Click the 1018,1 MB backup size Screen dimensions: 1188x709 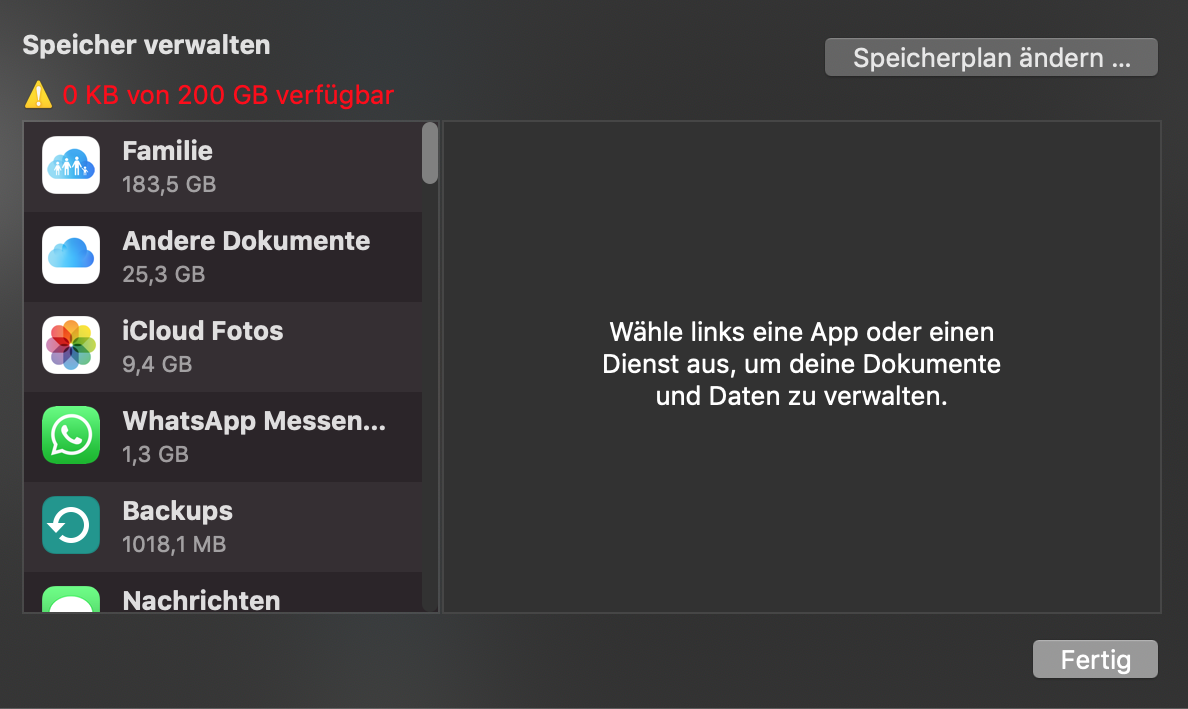click(174, 544)
